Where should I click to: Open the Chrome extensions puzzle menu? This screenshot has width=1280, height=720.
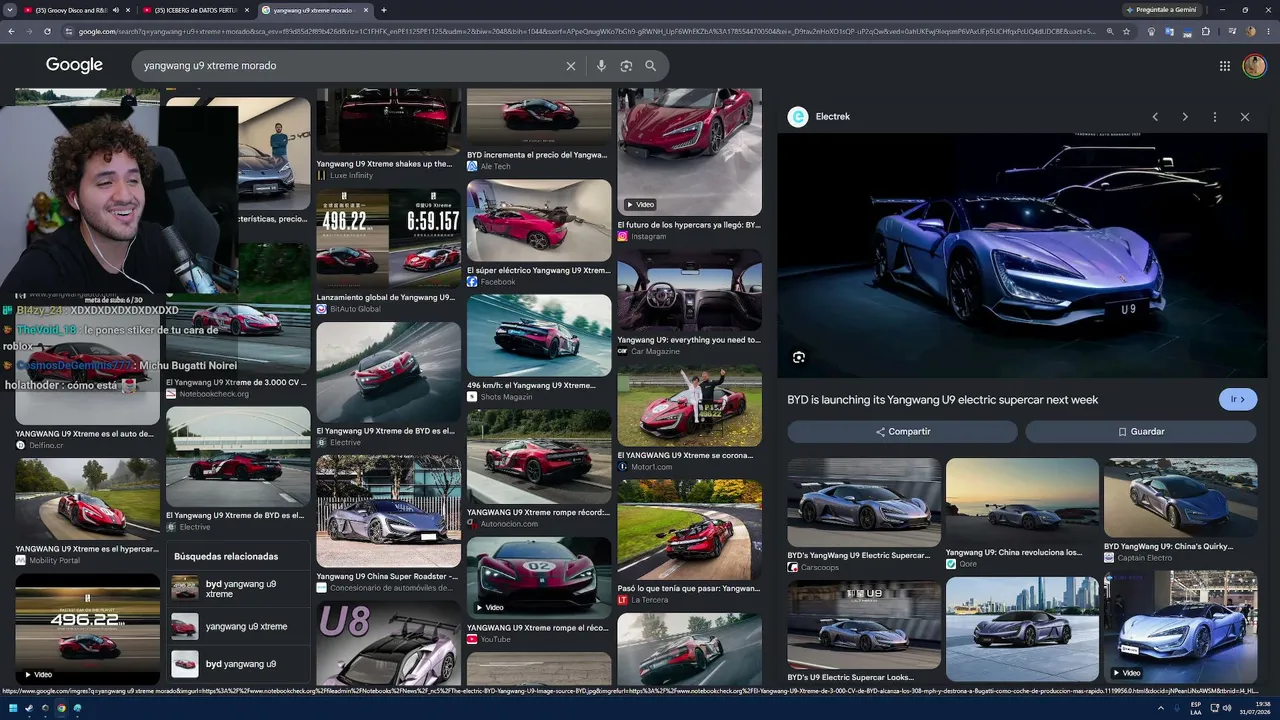tap(1205, 31)
